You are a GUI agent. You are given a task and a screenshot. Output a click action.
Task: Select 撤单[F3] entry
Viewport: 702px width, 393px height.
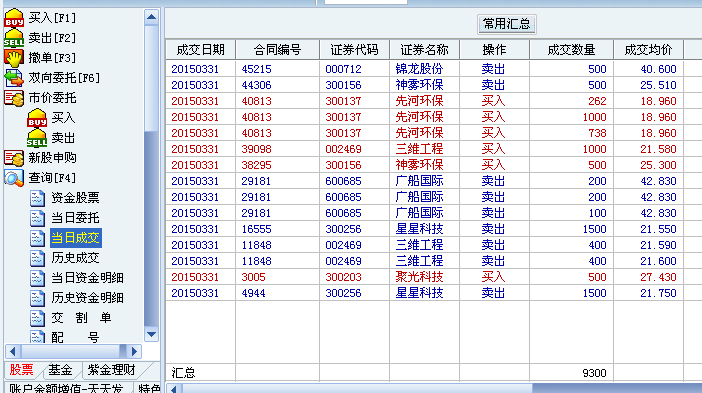click(x=52, y=58)
